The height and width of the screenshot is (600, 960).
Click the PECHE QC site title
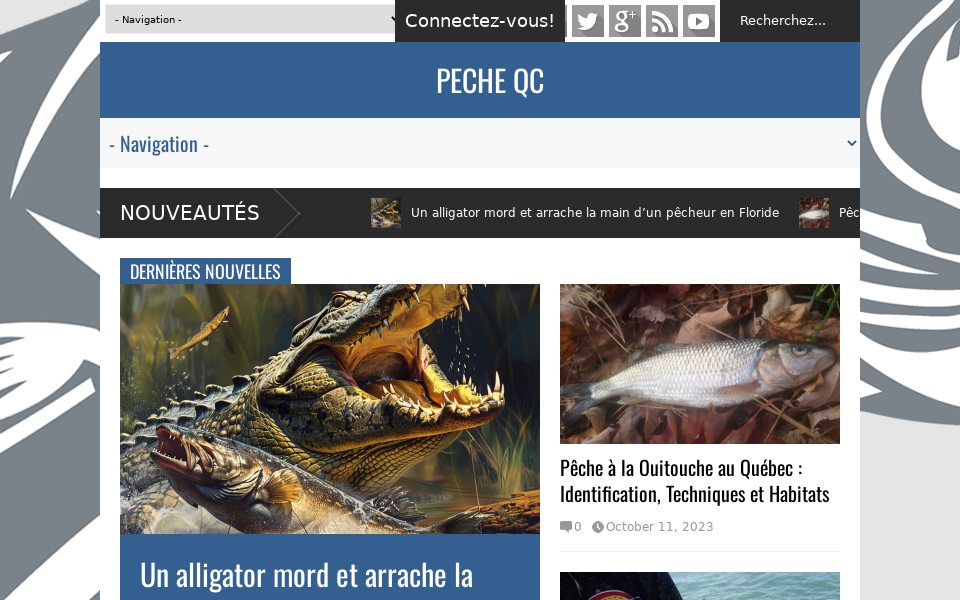[490, 80]
